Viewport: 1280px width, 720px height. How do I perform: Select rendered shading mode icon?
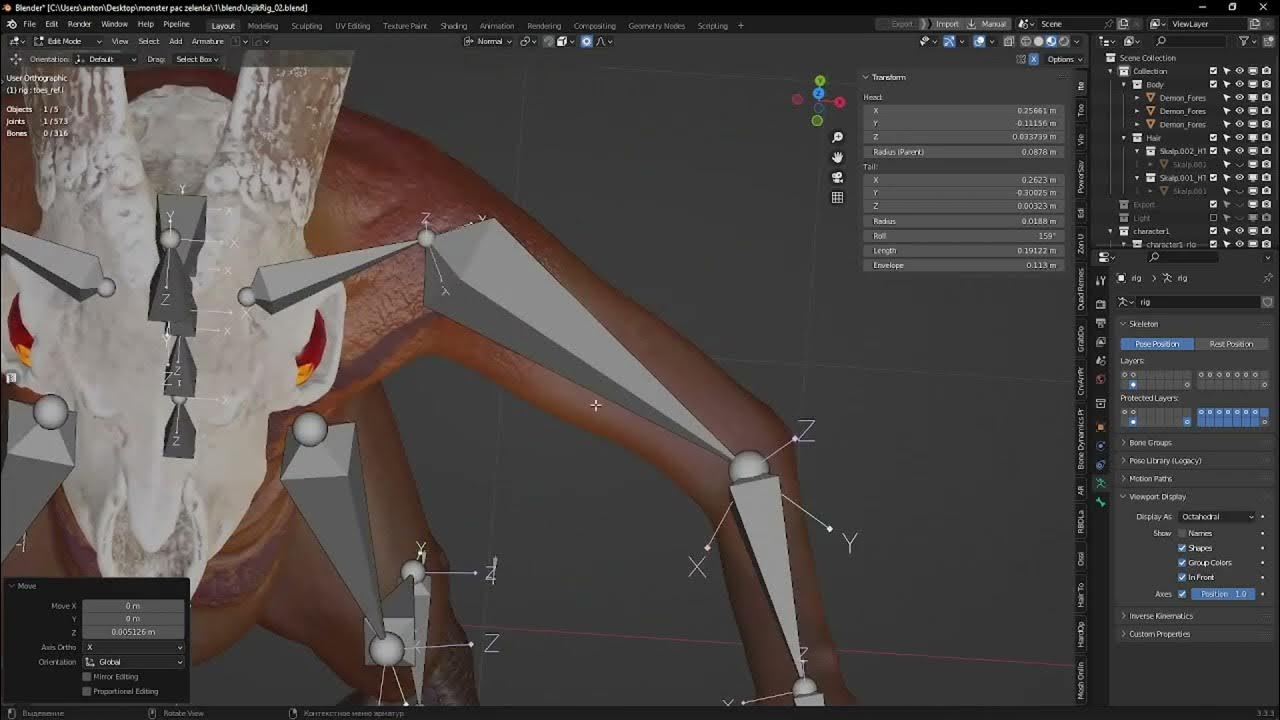1064,41
